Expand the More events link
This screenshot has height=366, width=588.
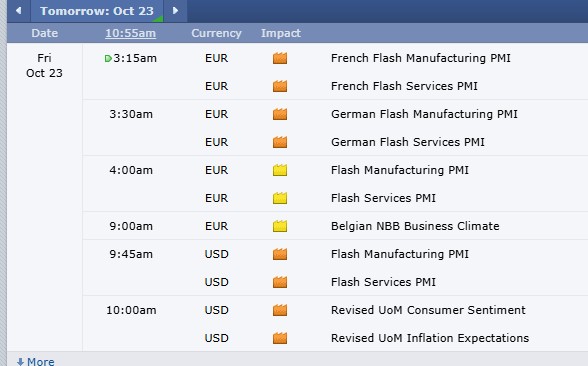[36, 362]
